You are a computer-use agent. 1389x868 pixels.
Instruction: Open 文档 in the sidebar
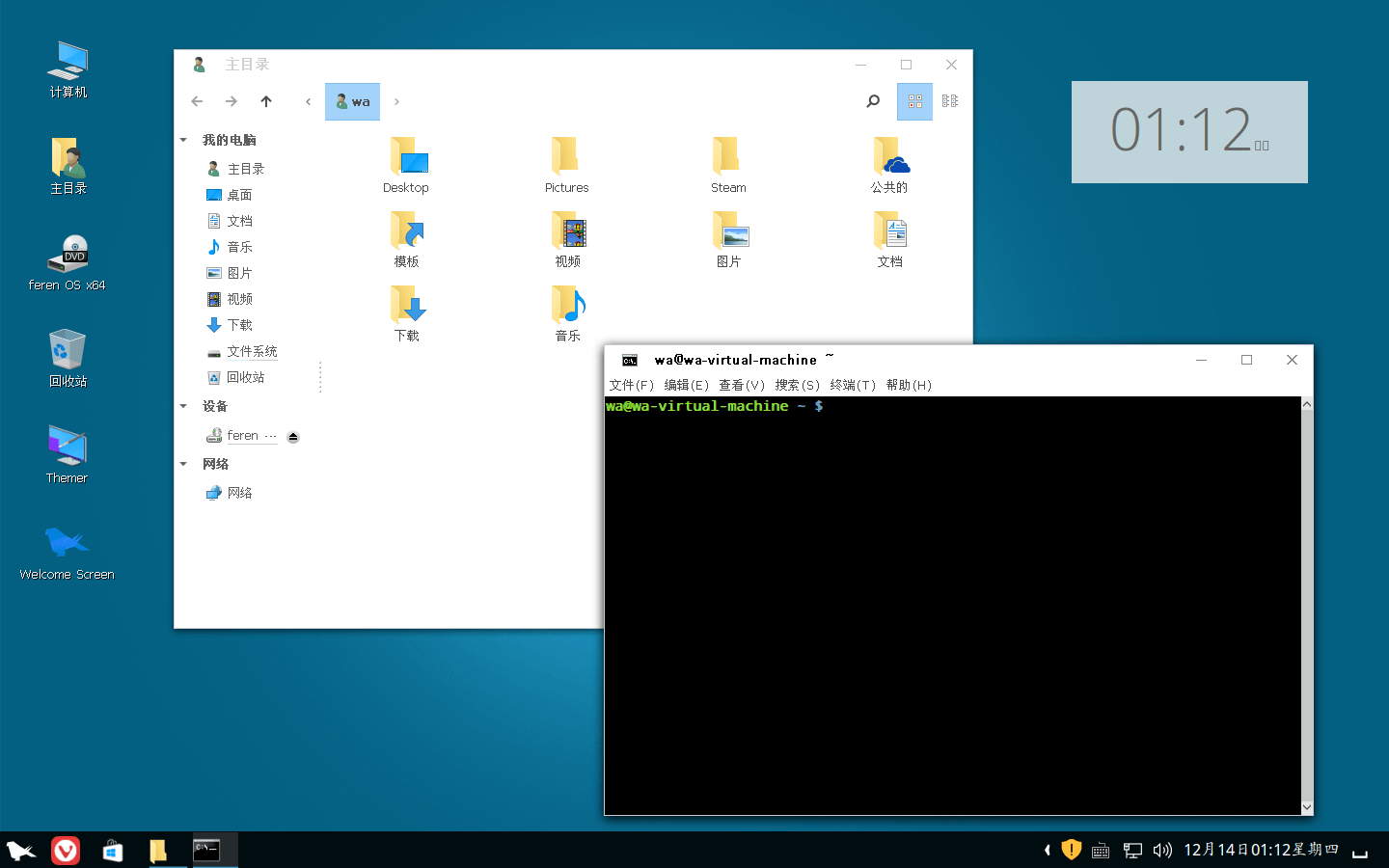pyautogui.click(x=230, y=221)
